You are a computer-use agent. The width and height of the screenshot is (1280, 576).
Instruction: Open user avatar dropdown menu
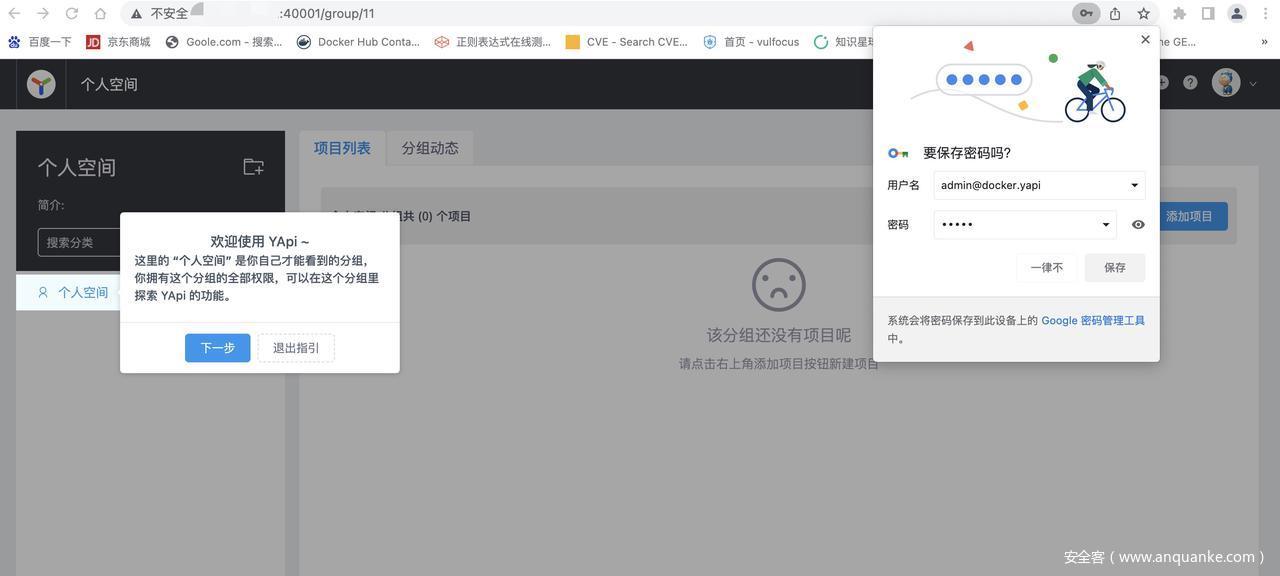(1233, 83)
